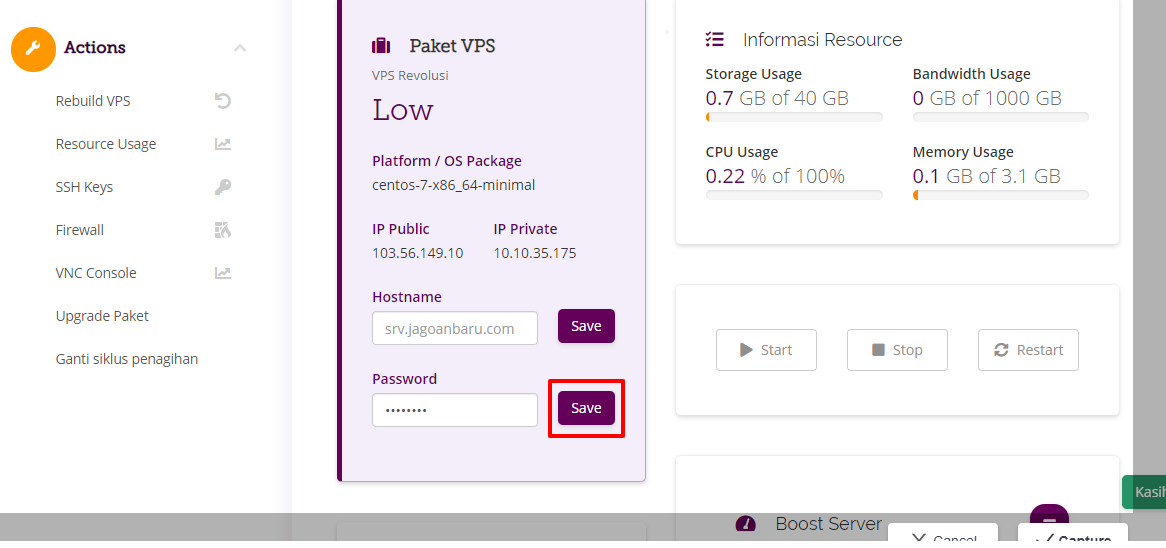Image resolution: width=1166 pixels, height=548 pixels.
Task: Open Upgrade Paket menu item
Action: coord(102,316)
